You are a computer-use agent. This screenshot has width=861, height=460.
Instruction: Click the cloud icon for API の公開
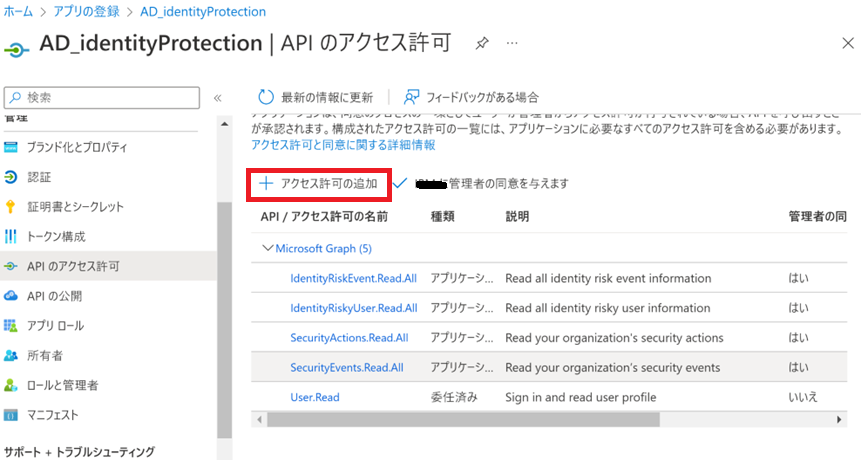tap(10, 296)
